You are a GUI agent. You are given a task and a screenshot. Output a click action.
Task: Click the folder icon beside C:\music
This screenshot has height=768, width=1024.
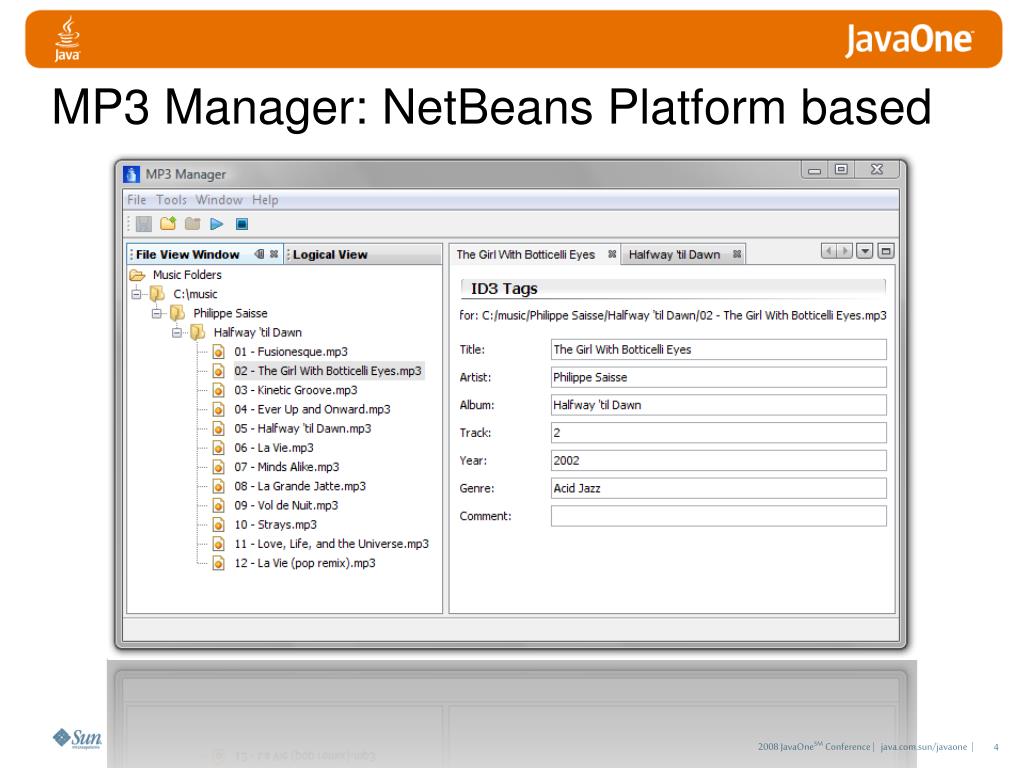(x=157, y=294)
